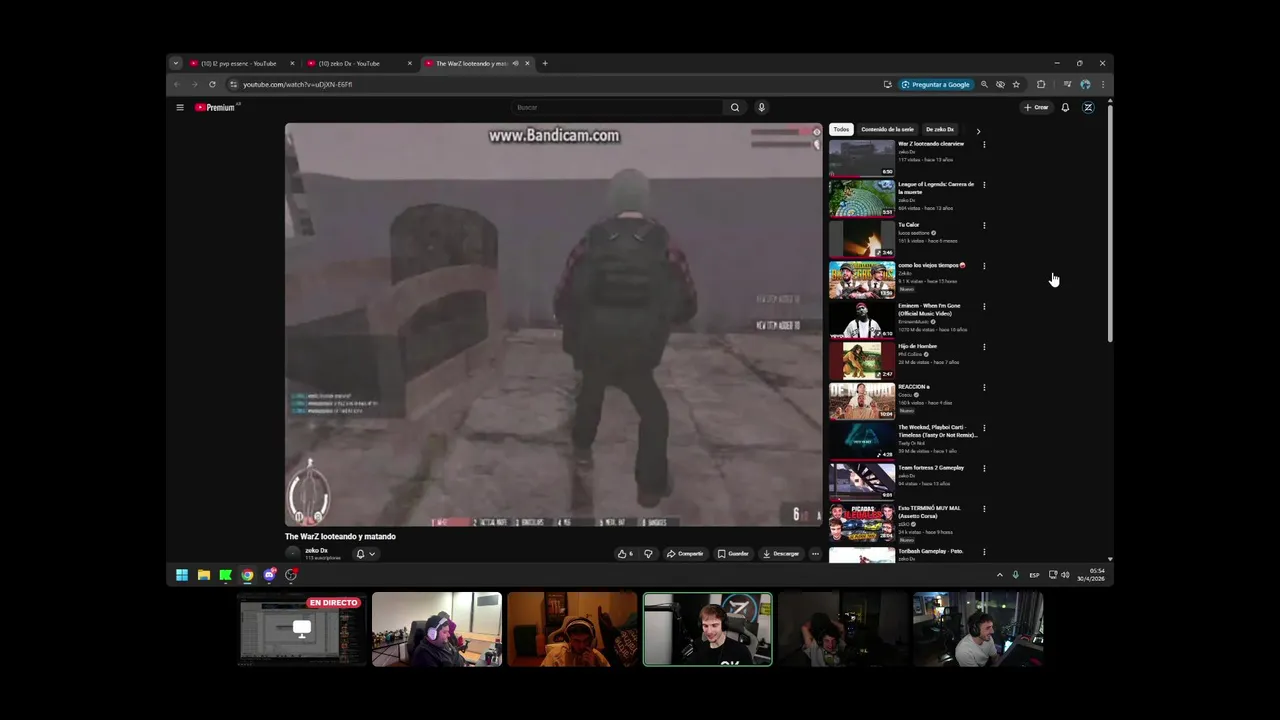Open the Esto TERMINÓ MUY MAL thumbnail
The image size is (1280, 720).
pyautogui.click(x=862, y=522)
